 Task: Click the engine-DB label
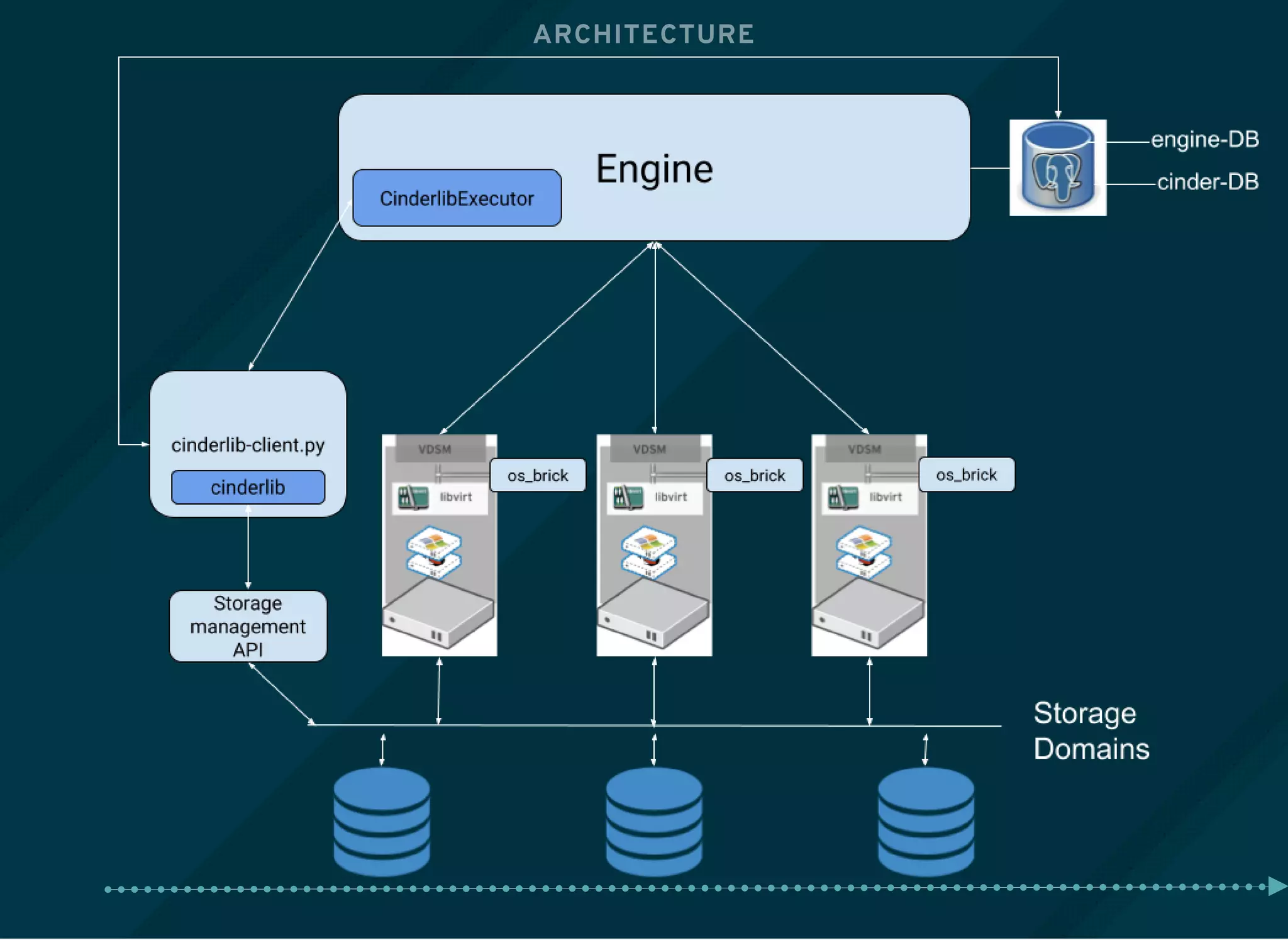point(1204,139)
